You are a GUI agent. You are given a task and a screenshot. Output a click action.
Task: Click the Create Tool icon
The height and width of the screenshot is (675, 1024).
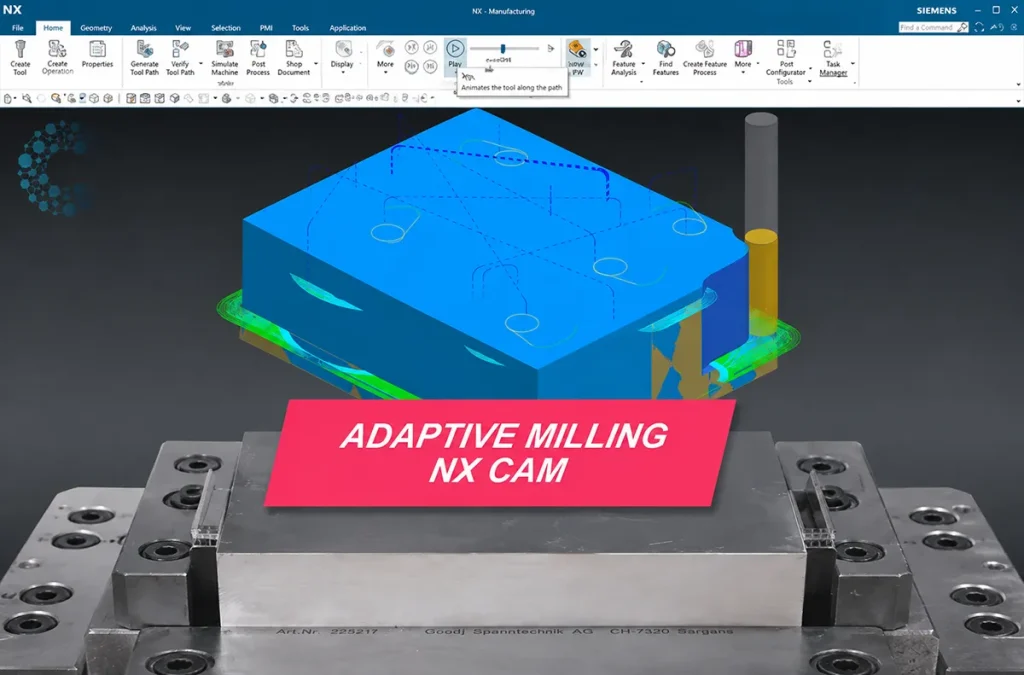tap(20, 50)
